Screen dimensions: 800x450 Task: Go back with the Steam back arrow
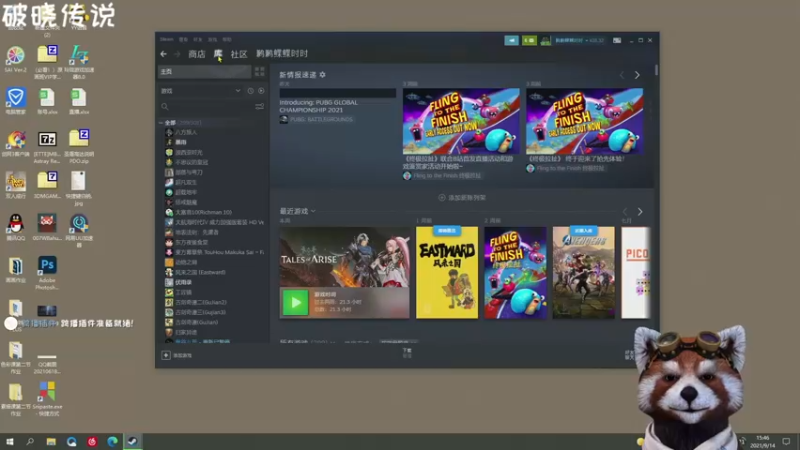pos(163,54)
